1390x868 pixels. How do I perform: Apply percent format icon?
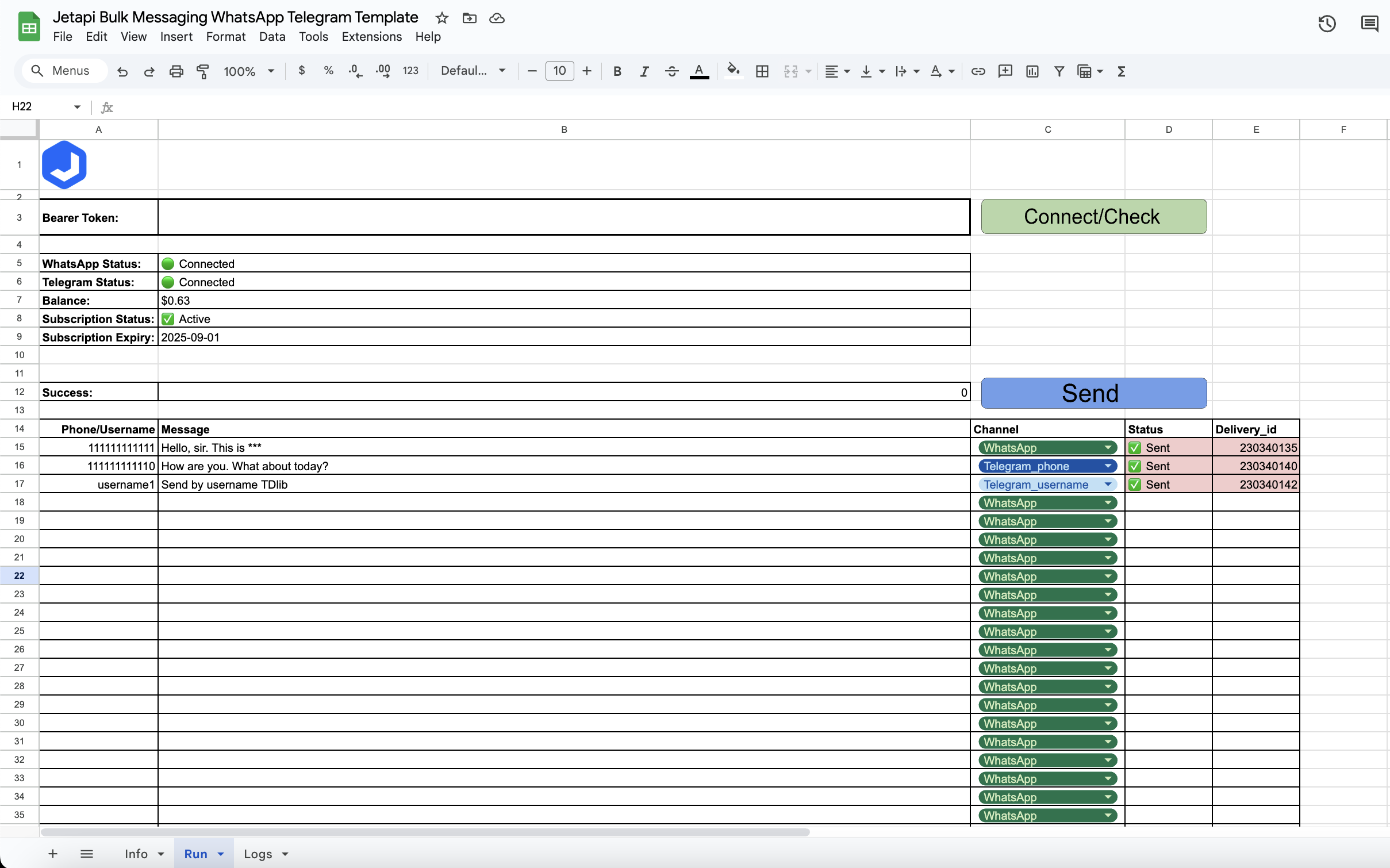coord(328,71)
